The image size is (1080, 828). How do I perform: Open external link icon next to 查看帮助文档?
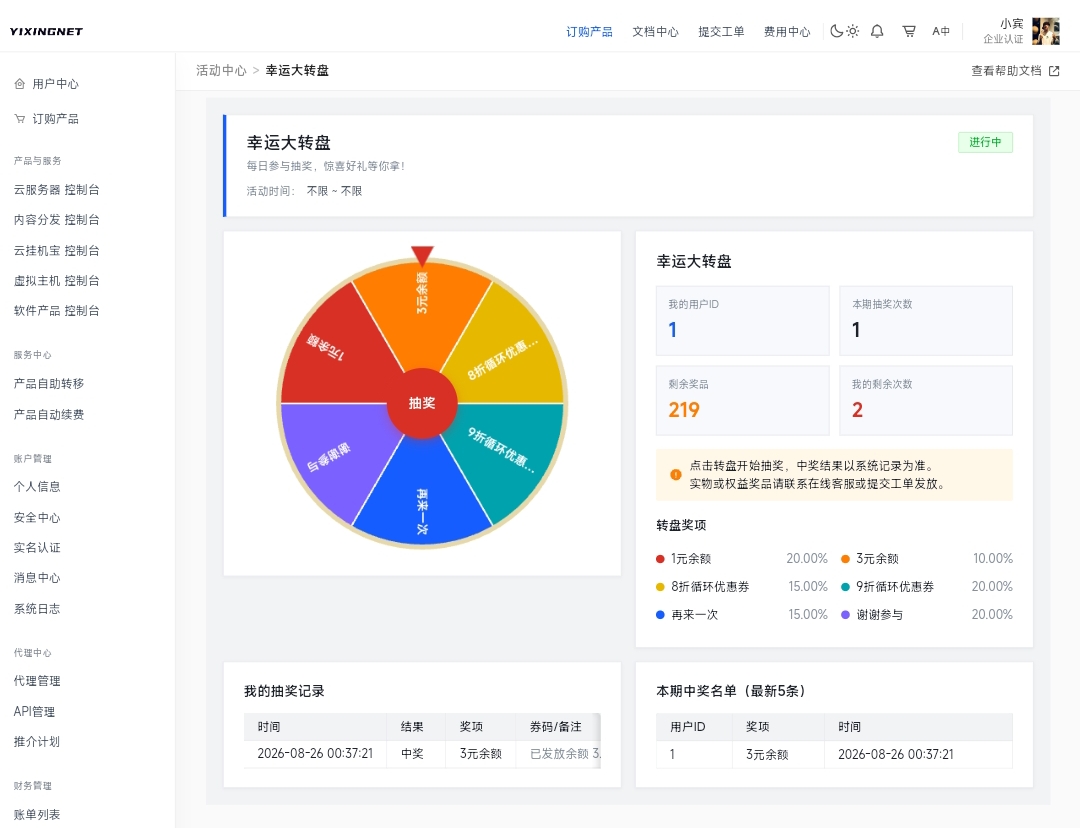[x=1054, y=71]
